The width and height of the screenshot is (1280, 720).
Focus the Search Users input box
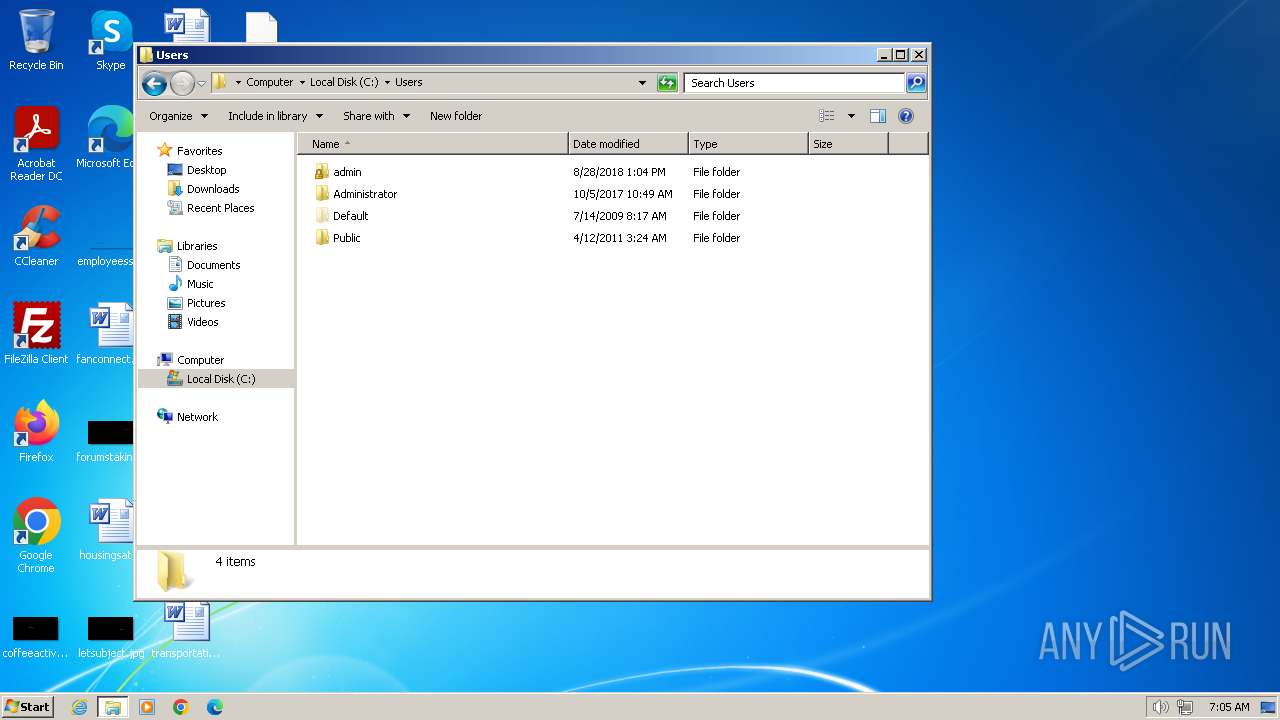click(x=795, y=83)
